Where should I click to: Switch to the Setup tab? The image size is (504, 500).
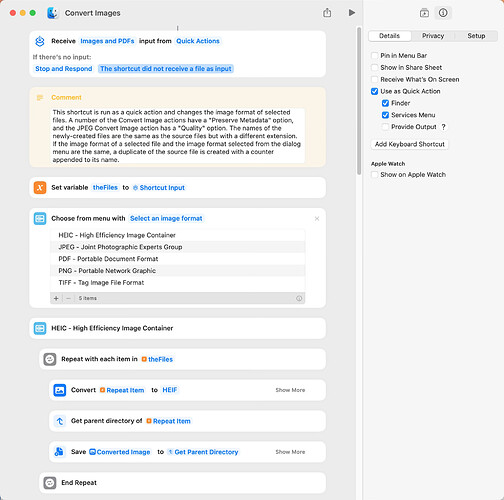[476, 36]
